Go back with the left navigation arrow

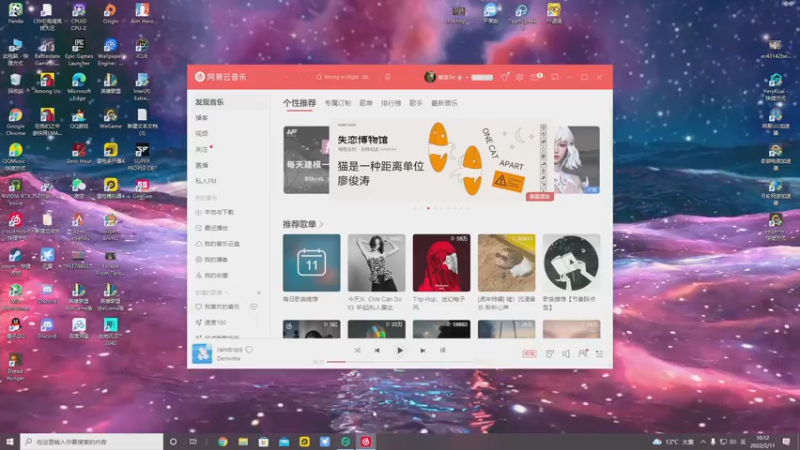[287, 77]
